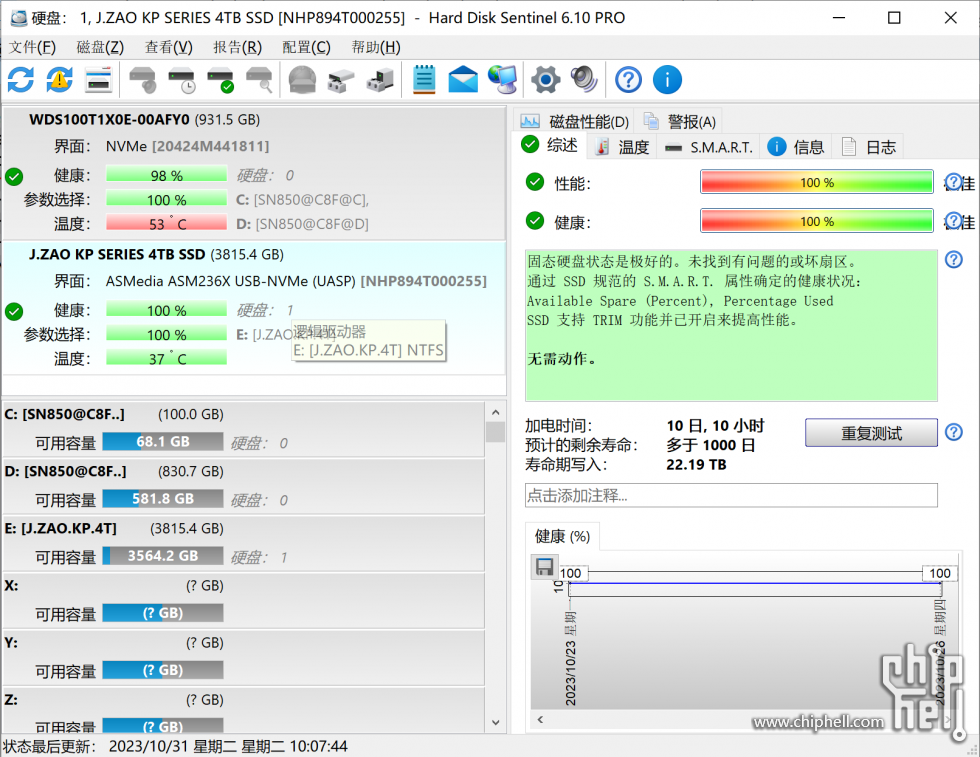This screenshot has height=757, width=980.
Task: Click the 多于 1000 日 remaining life value
Action: point(711,445)
